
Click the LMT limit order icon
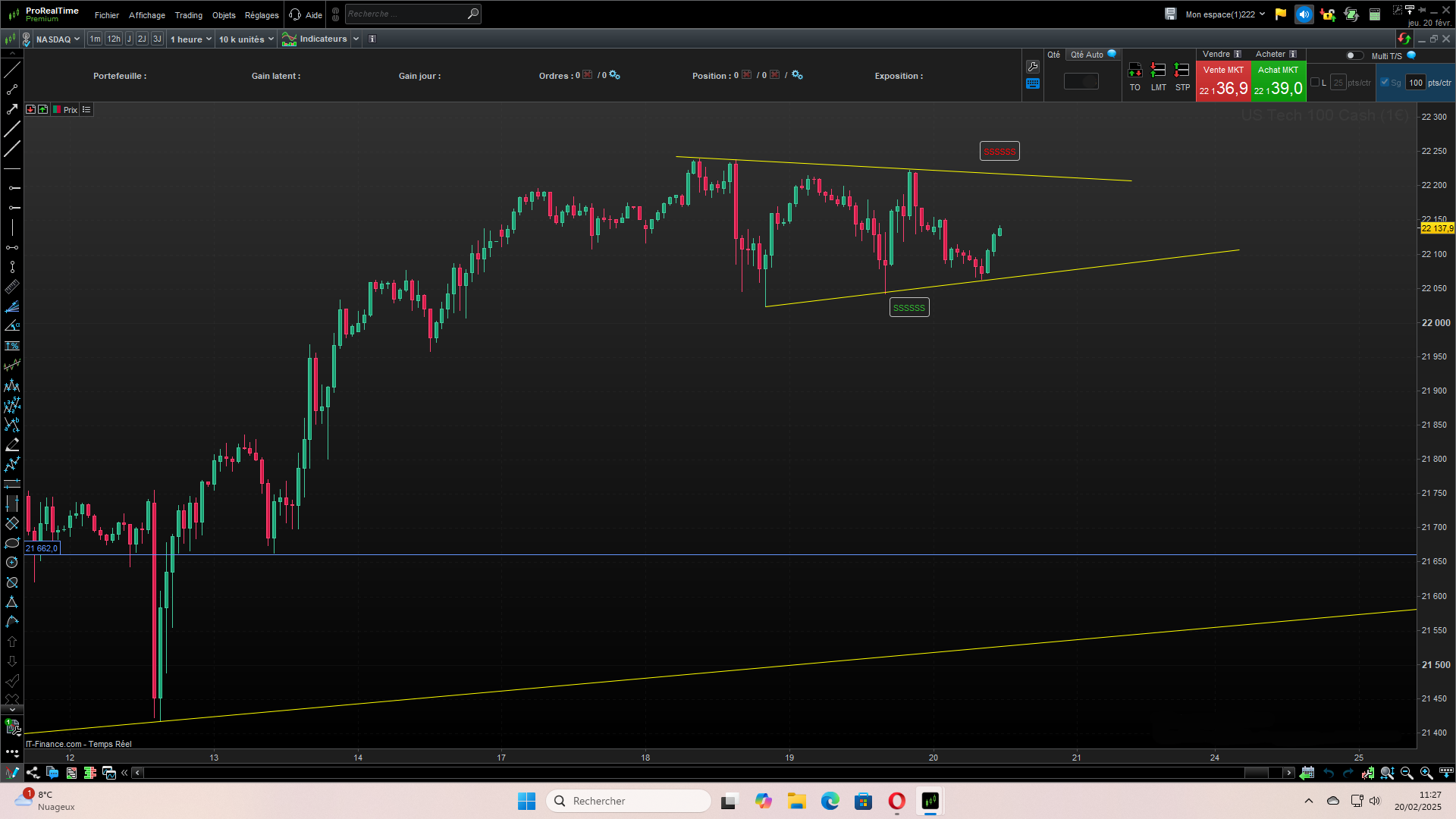point(1158,71)
